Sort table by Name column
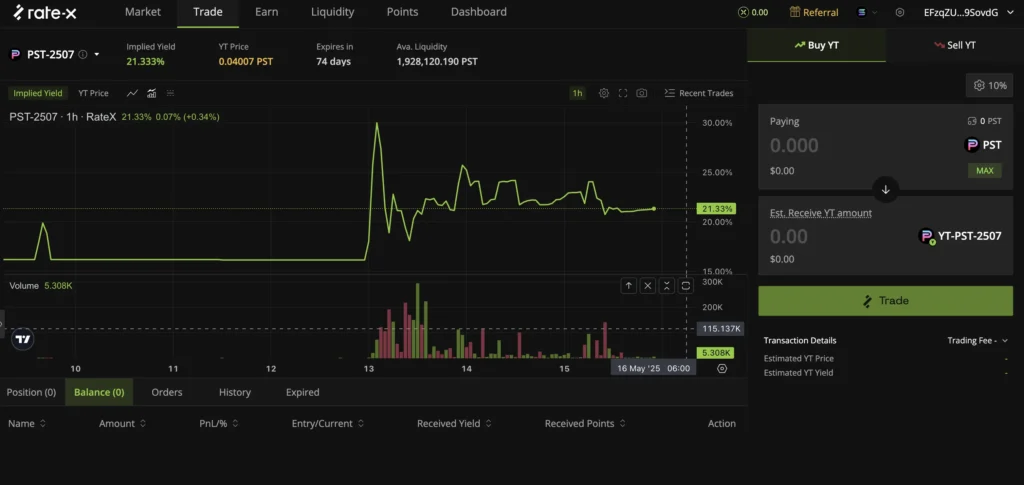This screenshot has height=485, width=1024. coord(27,424)
